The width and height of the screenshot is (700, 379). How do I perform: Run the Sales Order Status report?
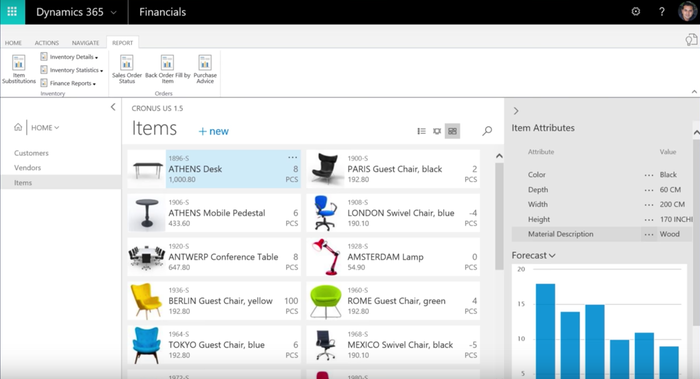tap(127, 69)
